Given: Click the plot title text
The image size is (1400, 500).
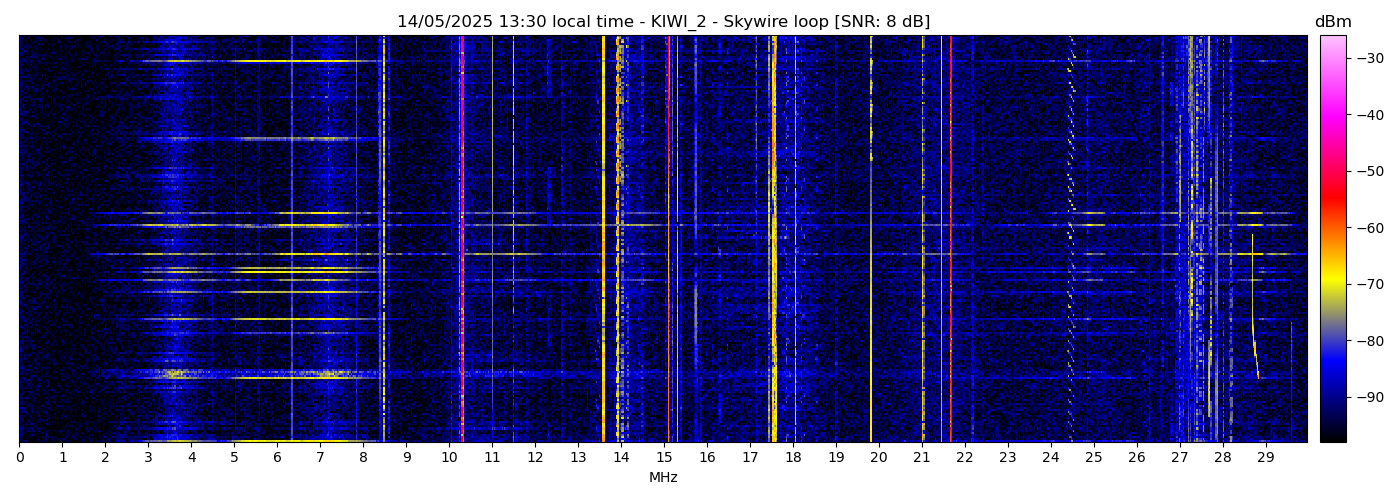Looking at the screenshot, I should (663, 22).
